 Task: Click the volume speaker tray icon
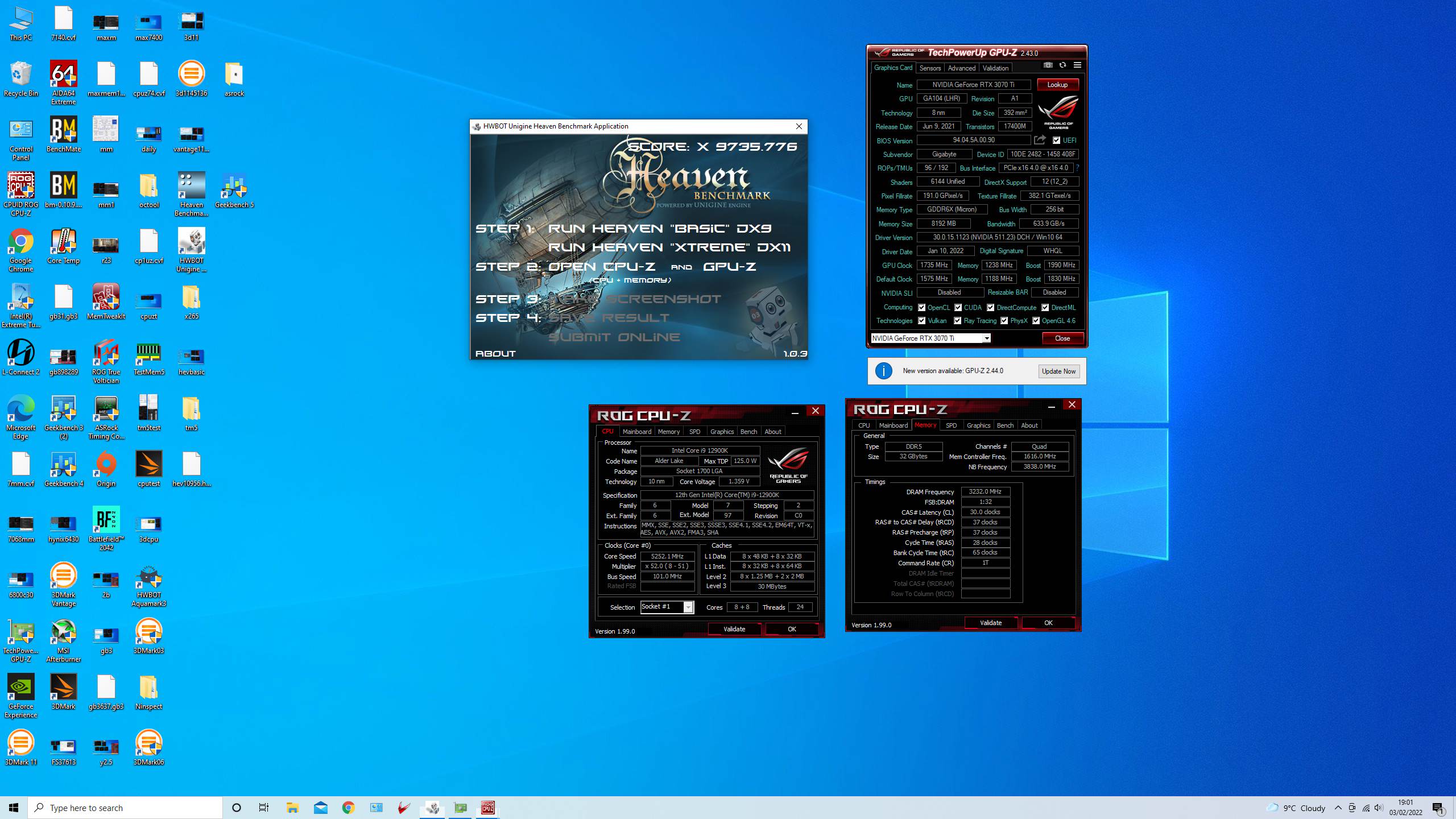[1378, 808]
